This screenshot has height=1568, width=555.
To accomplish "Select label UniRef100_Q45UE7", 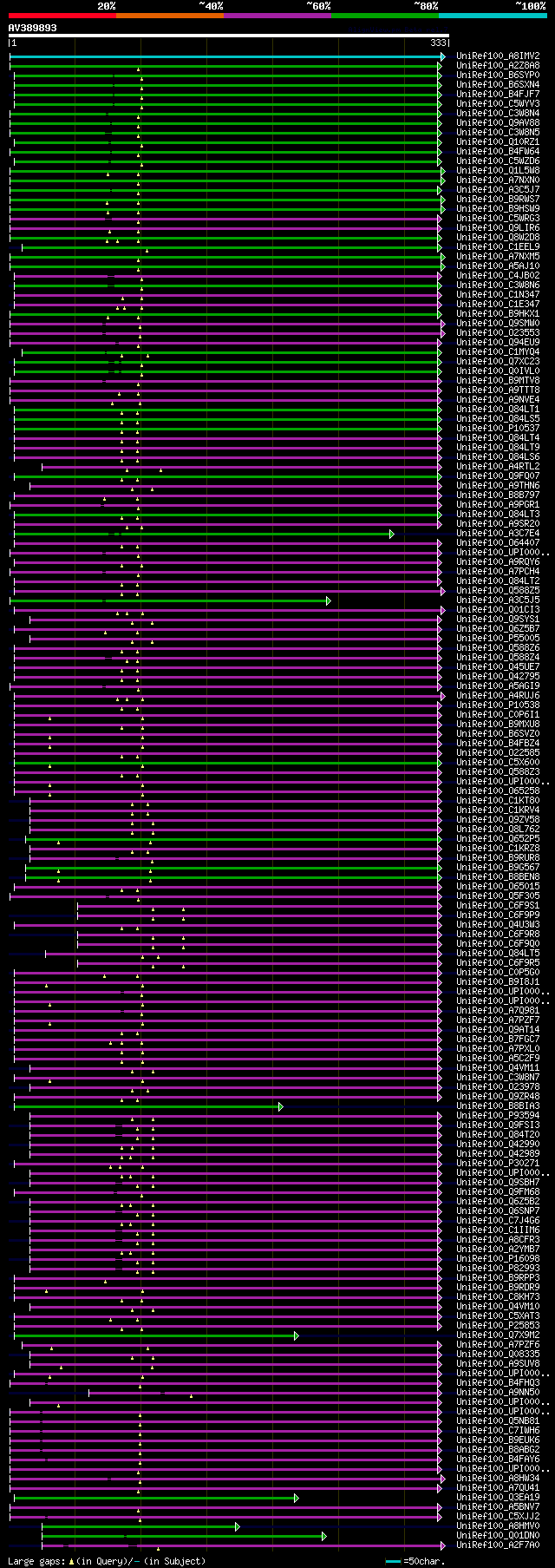I will coord(498,667).
